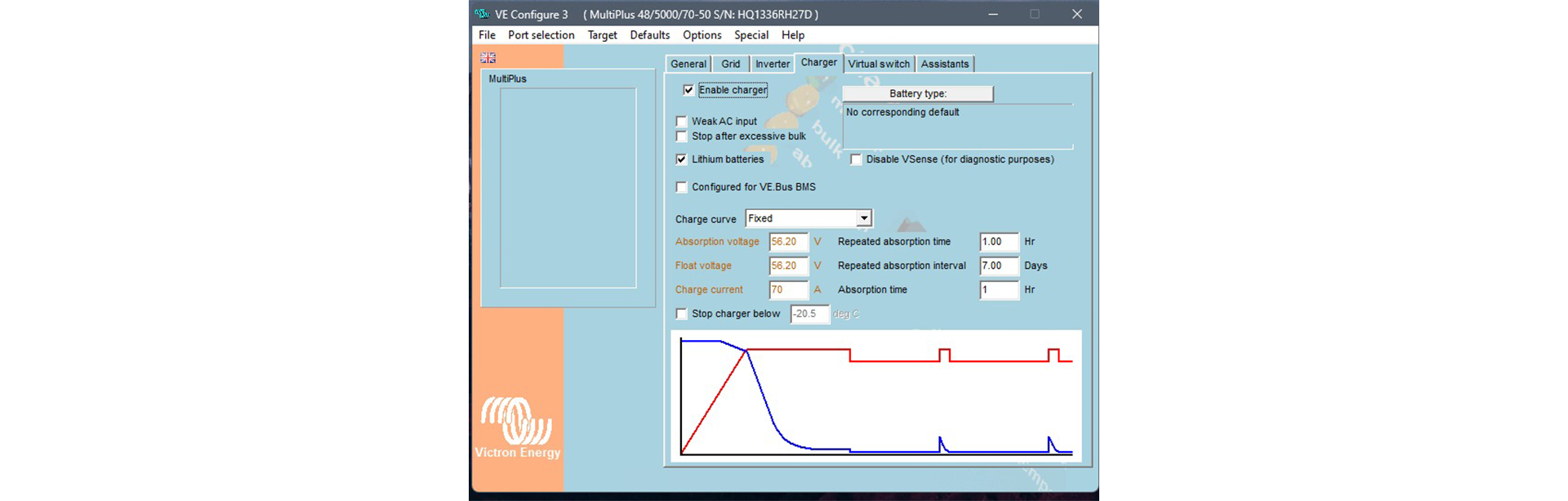The height and width of the screenshot is (501, 1568).
Task: Uncheck the Lithium batteries checkbox
Action: pyautogui.click(x=682, y=159)
